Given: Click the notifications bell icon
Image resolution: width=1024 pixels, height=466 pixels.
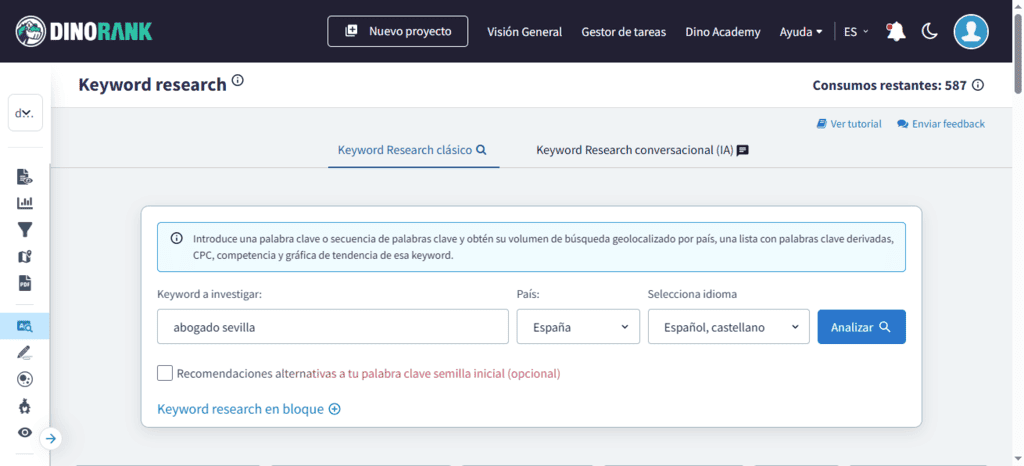Looking at the screenshot, I should click(x=895, y=31).
